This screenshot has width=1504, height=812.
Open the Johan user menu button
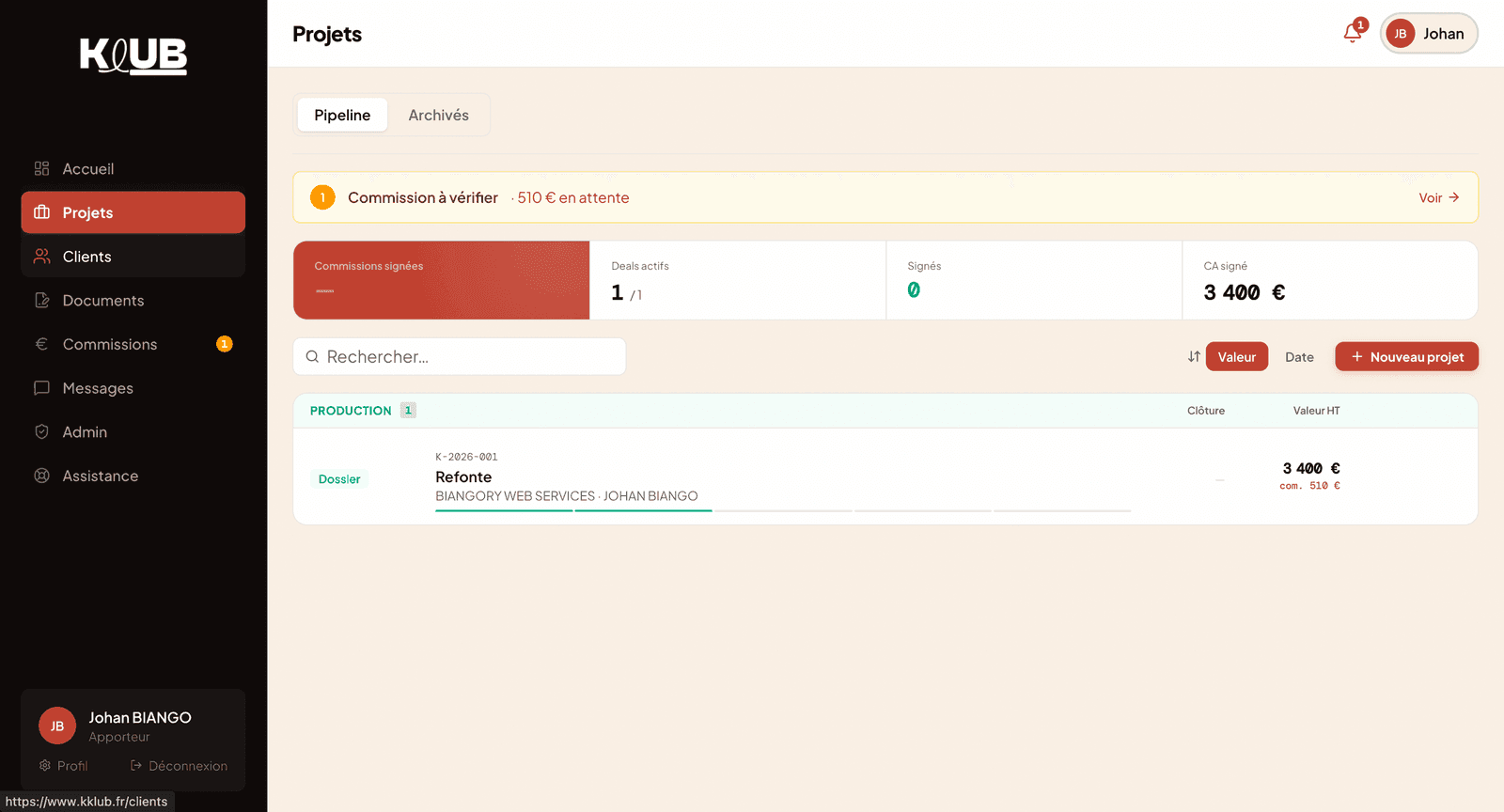point(1429,34)
